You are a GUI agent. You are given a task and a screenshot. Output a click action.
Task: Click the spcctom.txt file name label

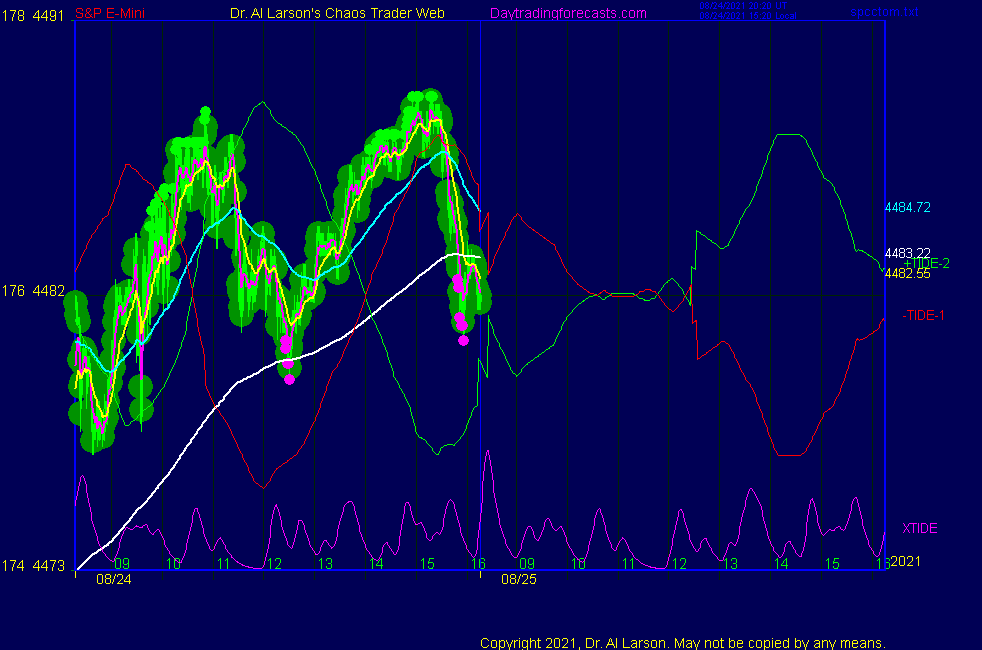point(884,12)
